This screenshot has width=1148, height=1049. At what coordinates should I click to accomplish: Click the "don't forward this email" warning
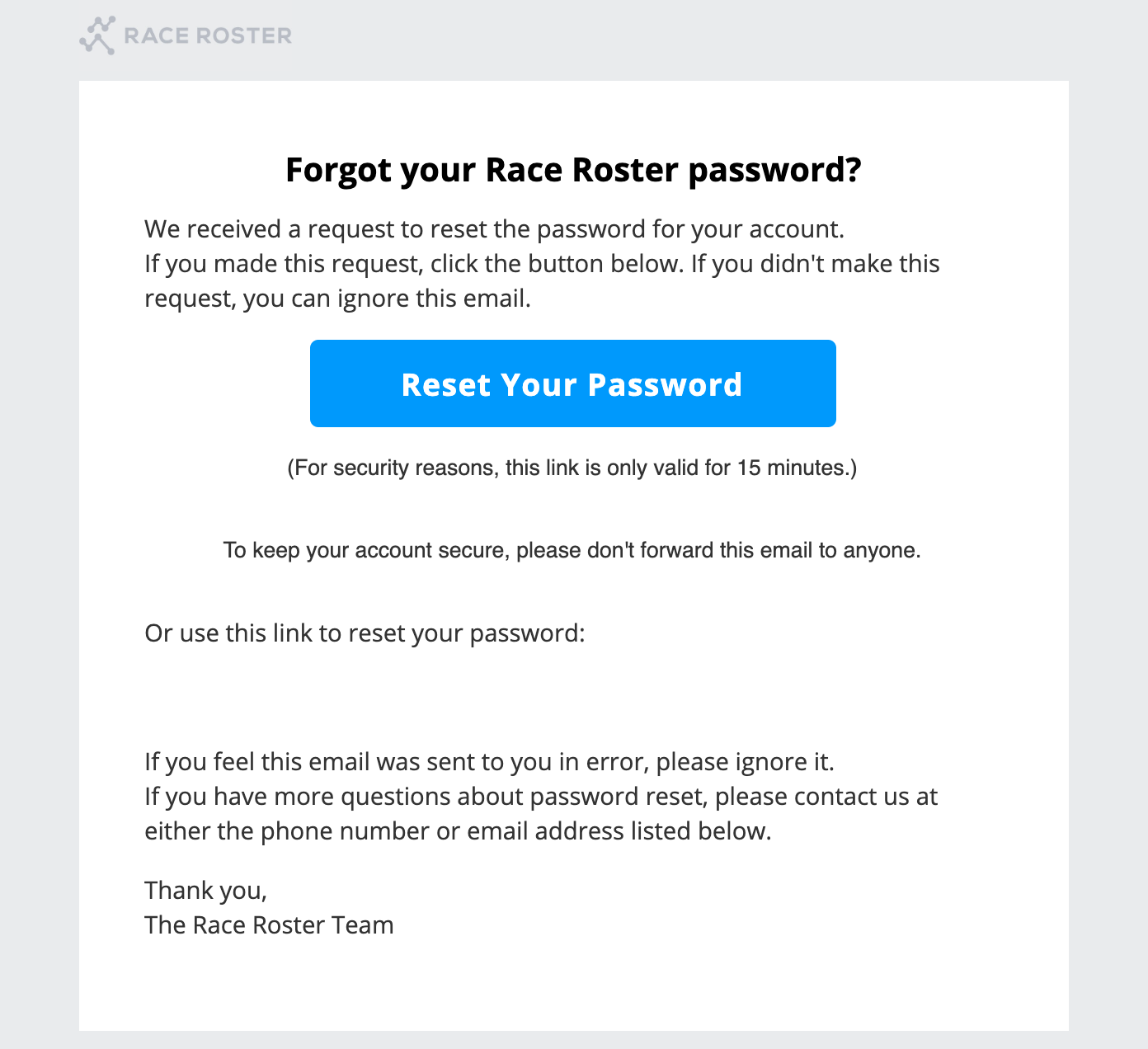(572, 550)
